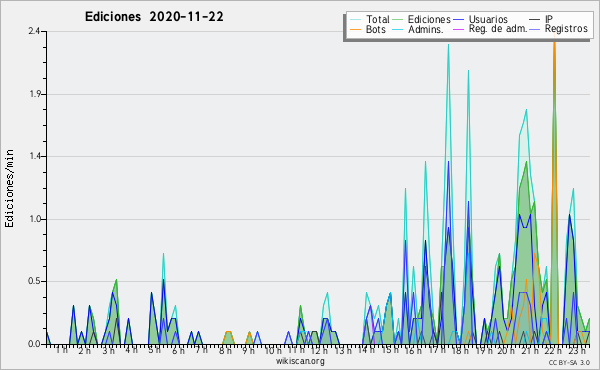Click the 14 h x-axis label

[366, 350]
